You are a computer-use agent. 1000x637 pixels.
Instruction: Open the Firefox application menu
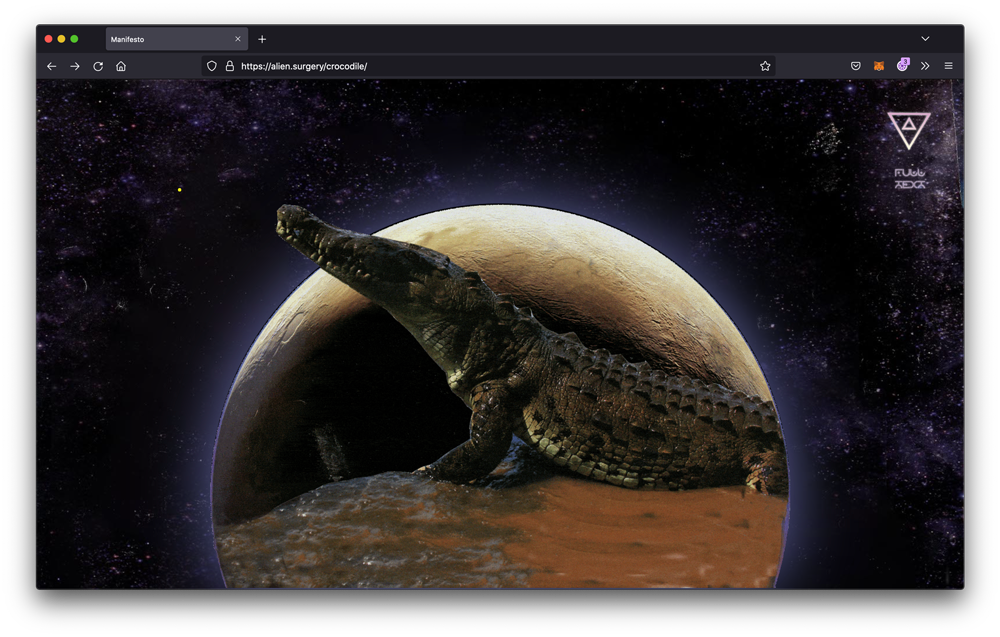948,66
